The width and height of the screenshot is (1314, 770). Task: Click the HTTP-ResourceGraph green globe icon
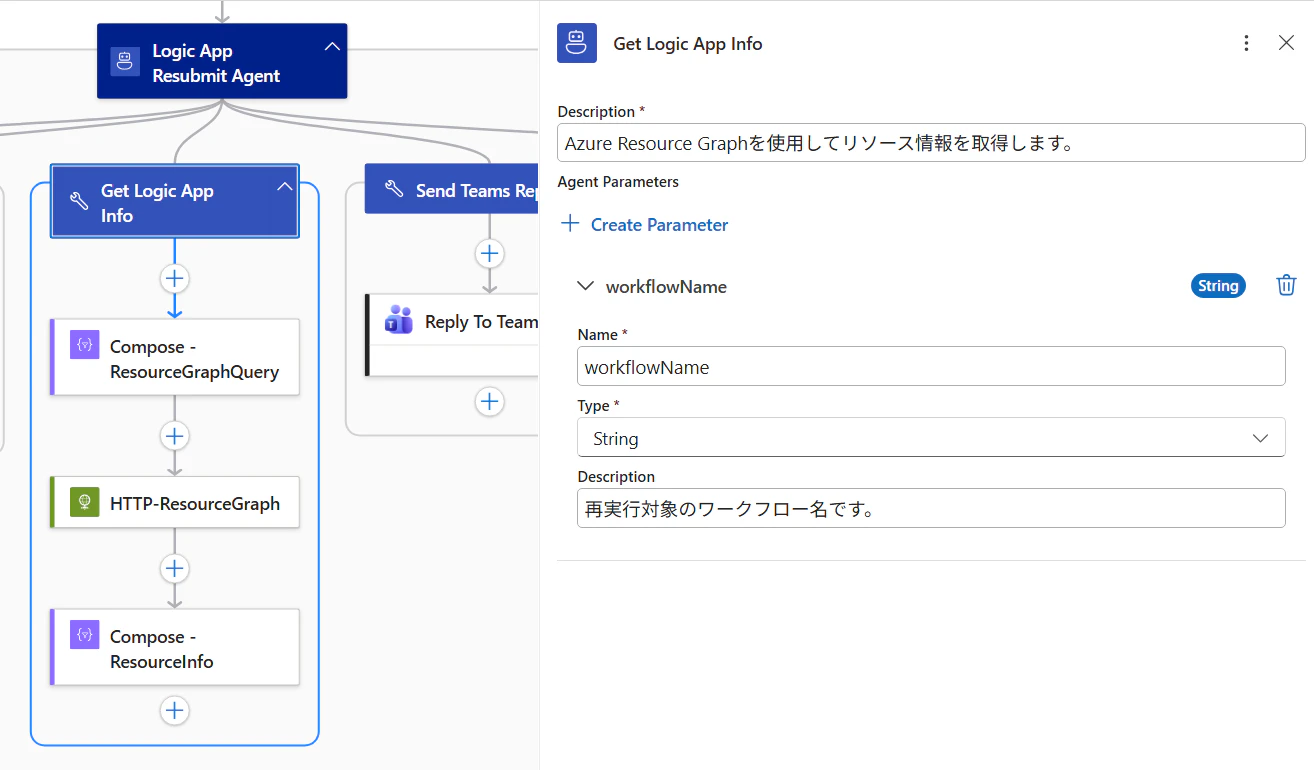click(x=85, y=502)
